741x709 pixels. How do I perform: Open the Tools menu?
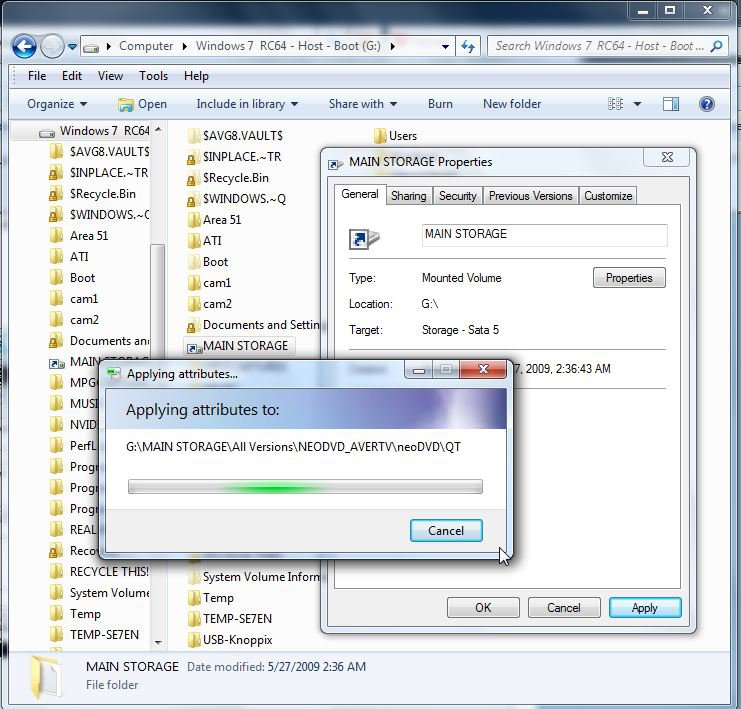(x=153, y=76)
